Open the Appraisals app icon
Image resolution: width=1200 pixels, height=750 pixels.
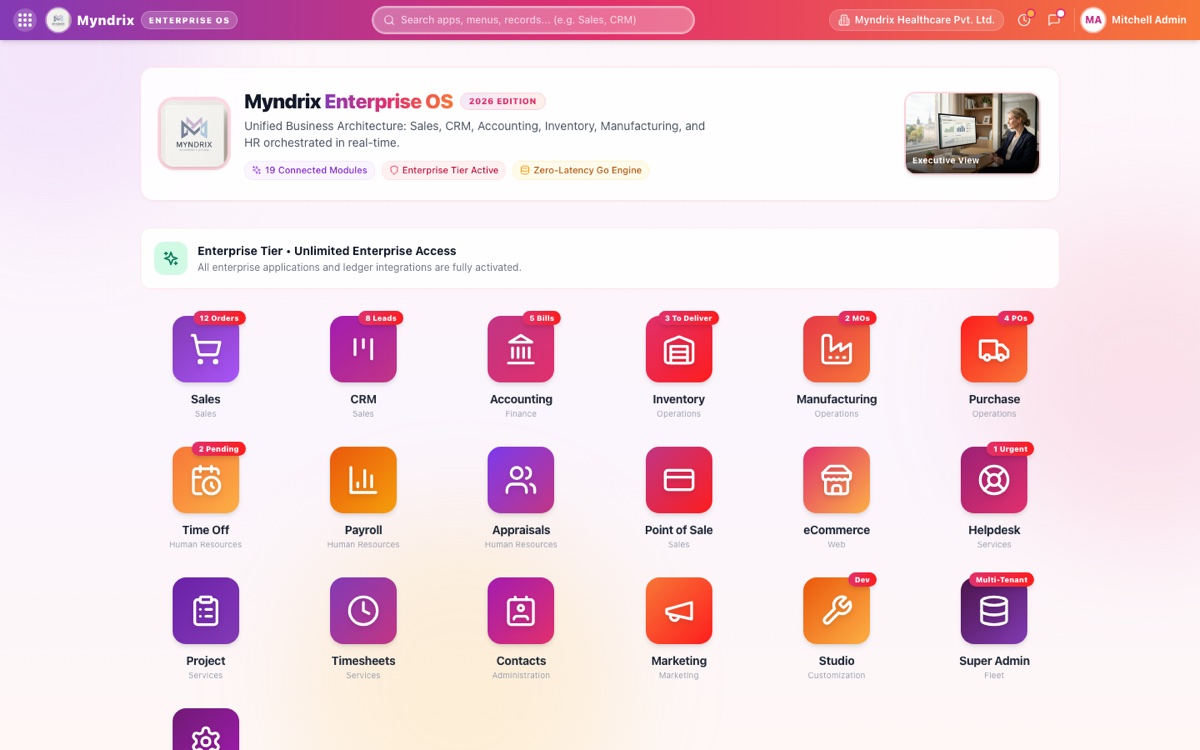pos(521,480)
